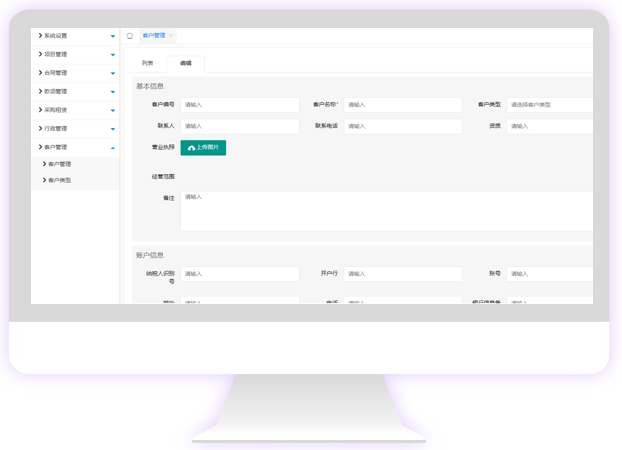Collapse 客户管理 using its up arrow
This screenshot has width=622, height=450.
click(113, 148)
